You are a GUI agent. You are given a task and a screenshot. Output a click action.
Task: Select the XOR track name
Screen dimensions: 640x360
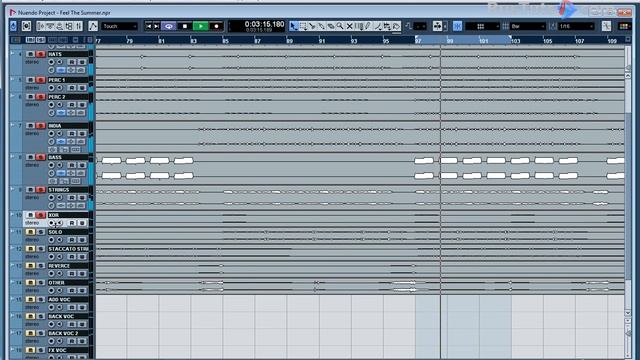[67, 215]
